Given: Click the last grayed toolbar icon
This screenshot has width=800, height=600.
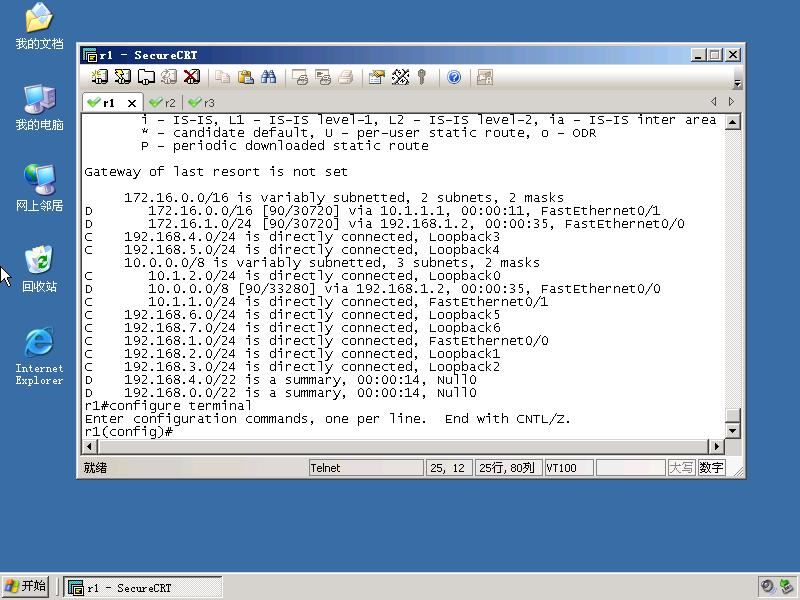Looking at the screenshot, I should click(484, 77).
